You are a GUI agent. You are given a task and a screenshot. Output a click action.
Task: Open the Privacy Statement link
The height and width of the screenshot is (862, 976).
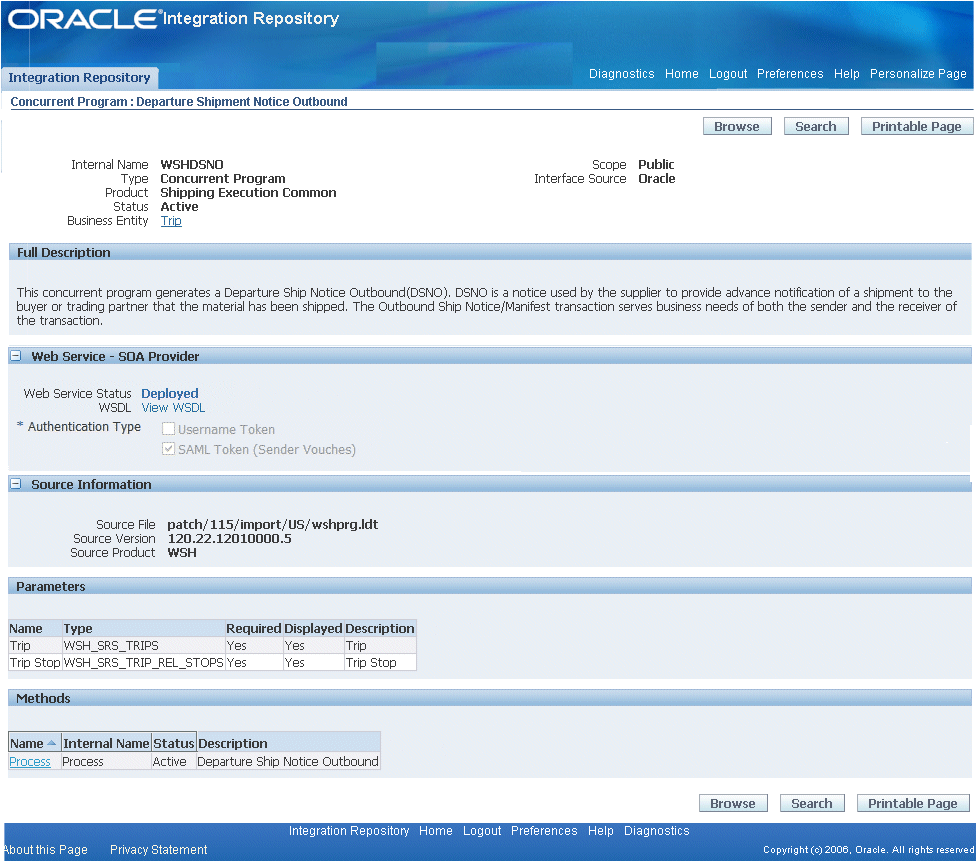tap(159, 850)
